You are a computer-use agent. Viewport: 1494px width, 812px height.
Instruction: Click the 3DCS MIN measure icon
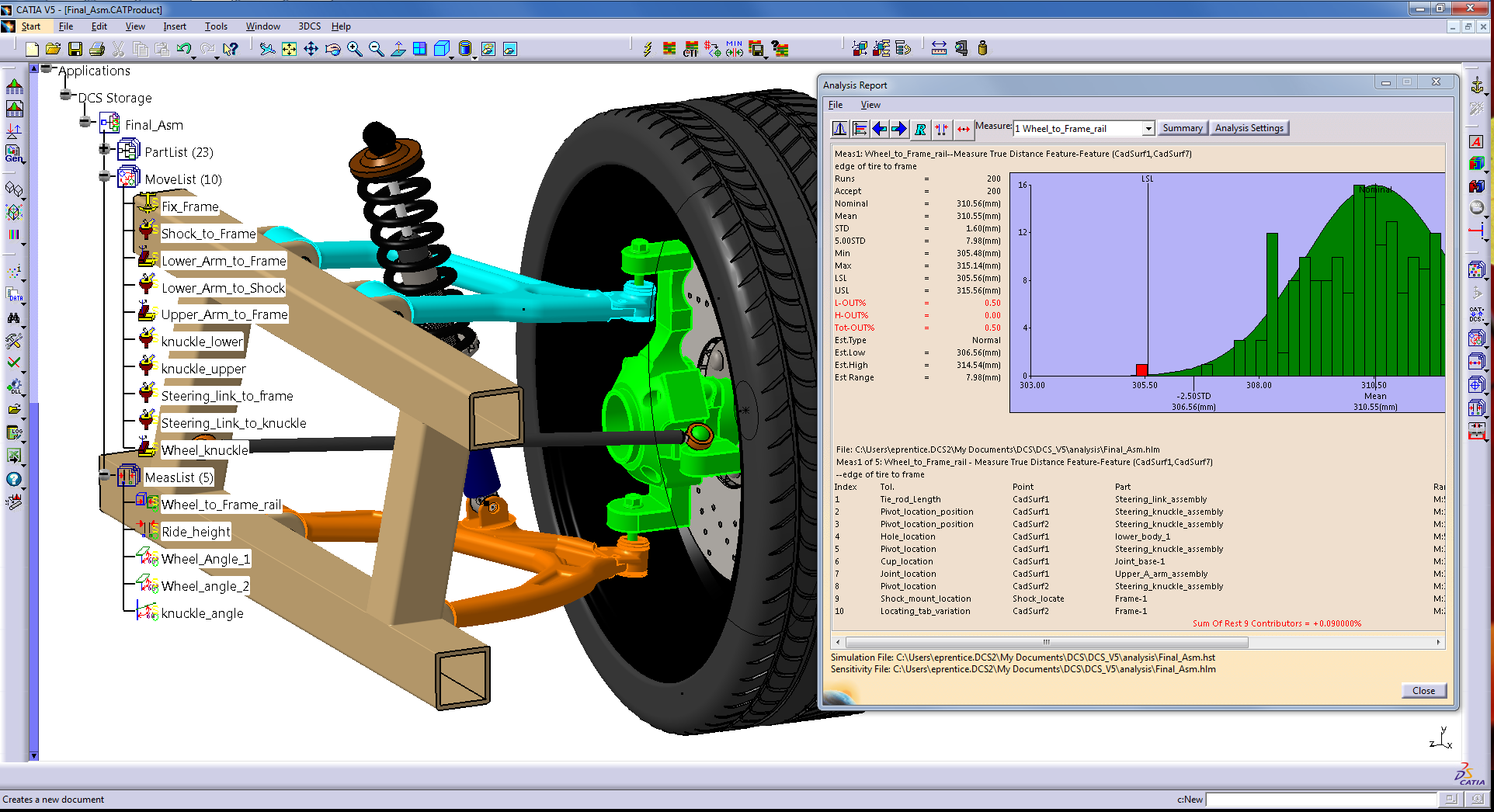(x=734, y=49)
